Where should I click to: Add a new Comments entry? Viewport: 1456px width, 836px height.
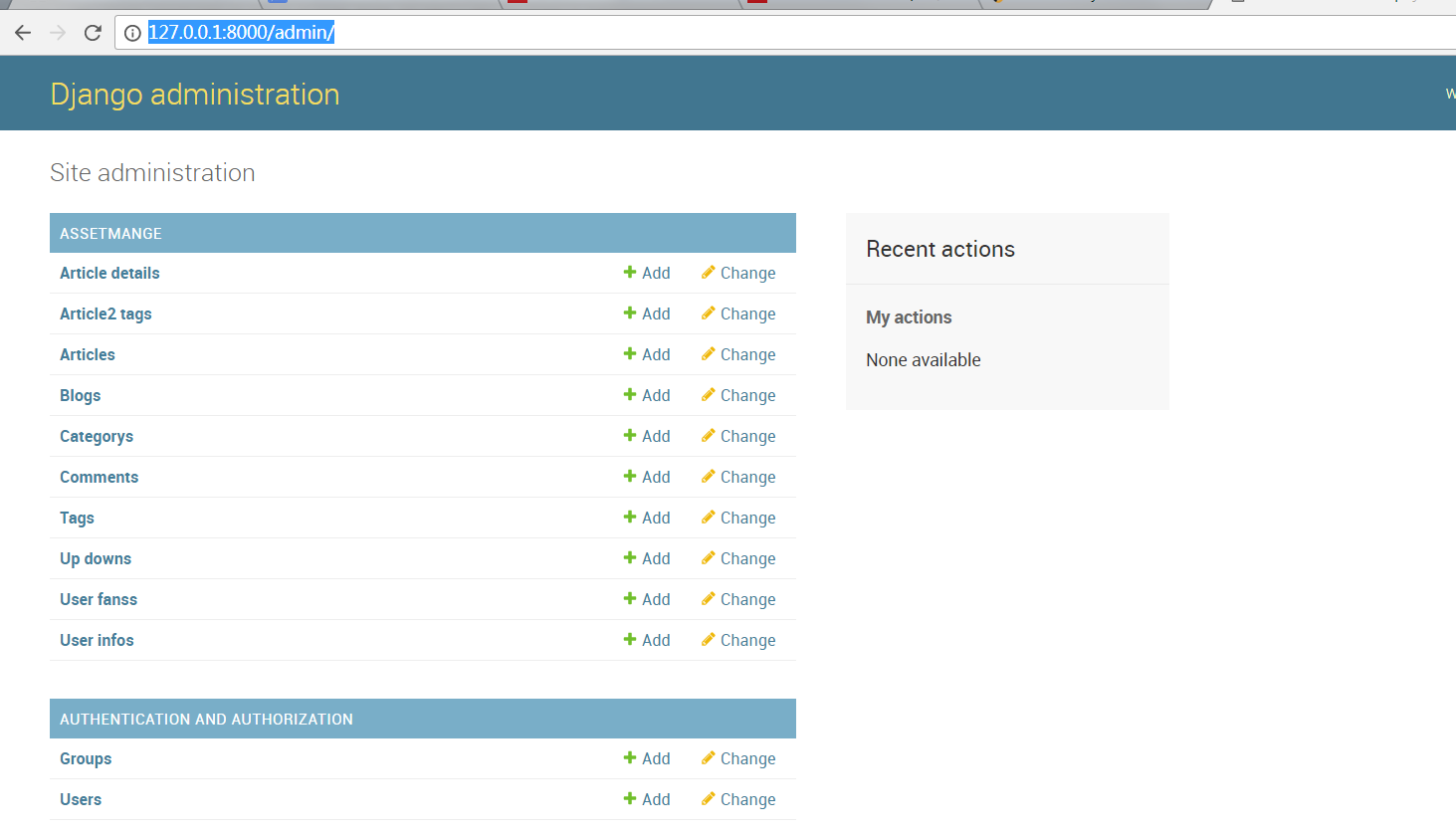(x=647, y=477)
